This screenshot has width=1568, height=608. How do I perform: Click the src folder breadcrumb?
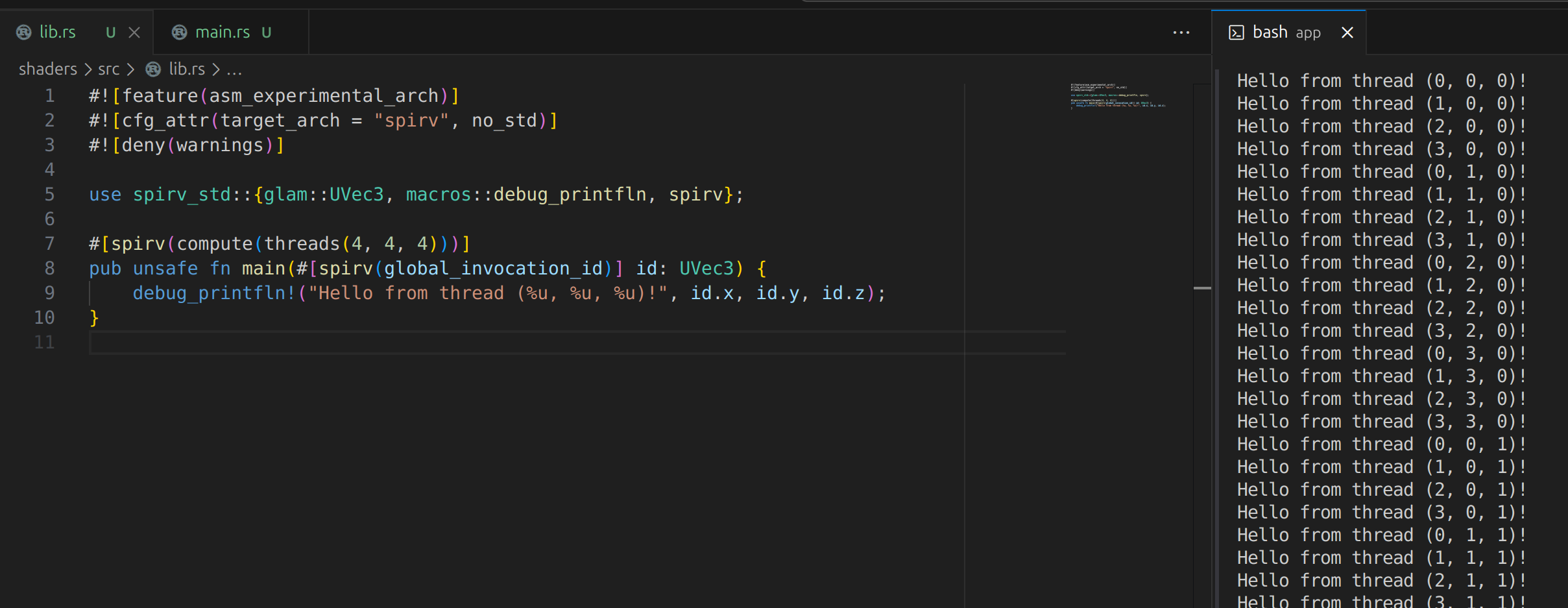click(108, 69)
